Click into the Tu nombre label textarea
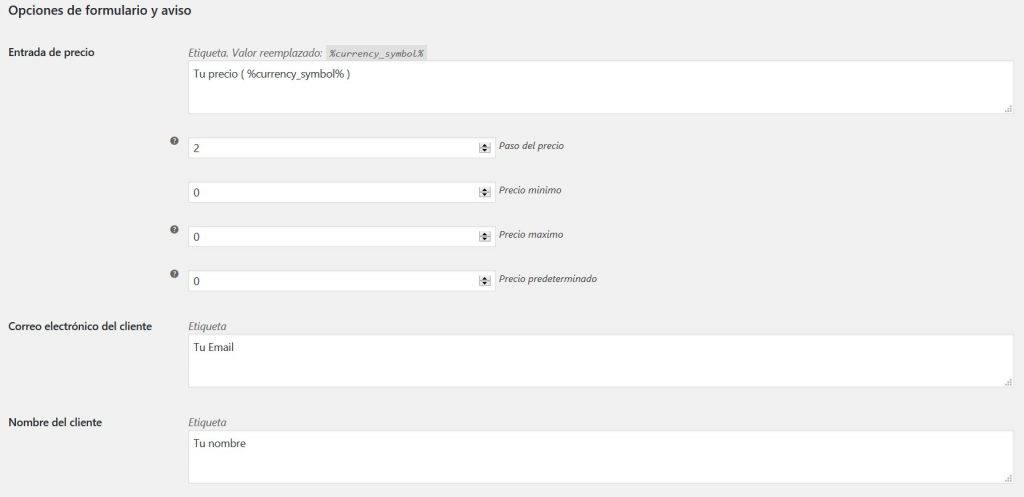 coord(600,458)
